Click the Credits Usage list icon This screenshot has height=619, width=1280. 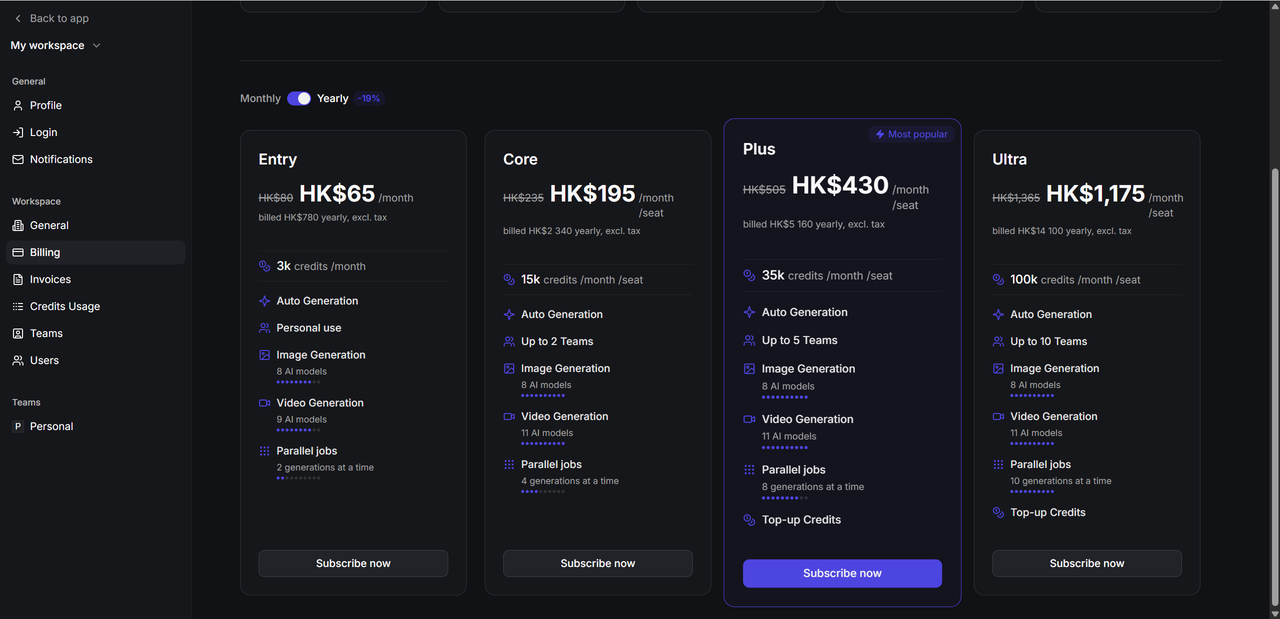tap(18, 306)
